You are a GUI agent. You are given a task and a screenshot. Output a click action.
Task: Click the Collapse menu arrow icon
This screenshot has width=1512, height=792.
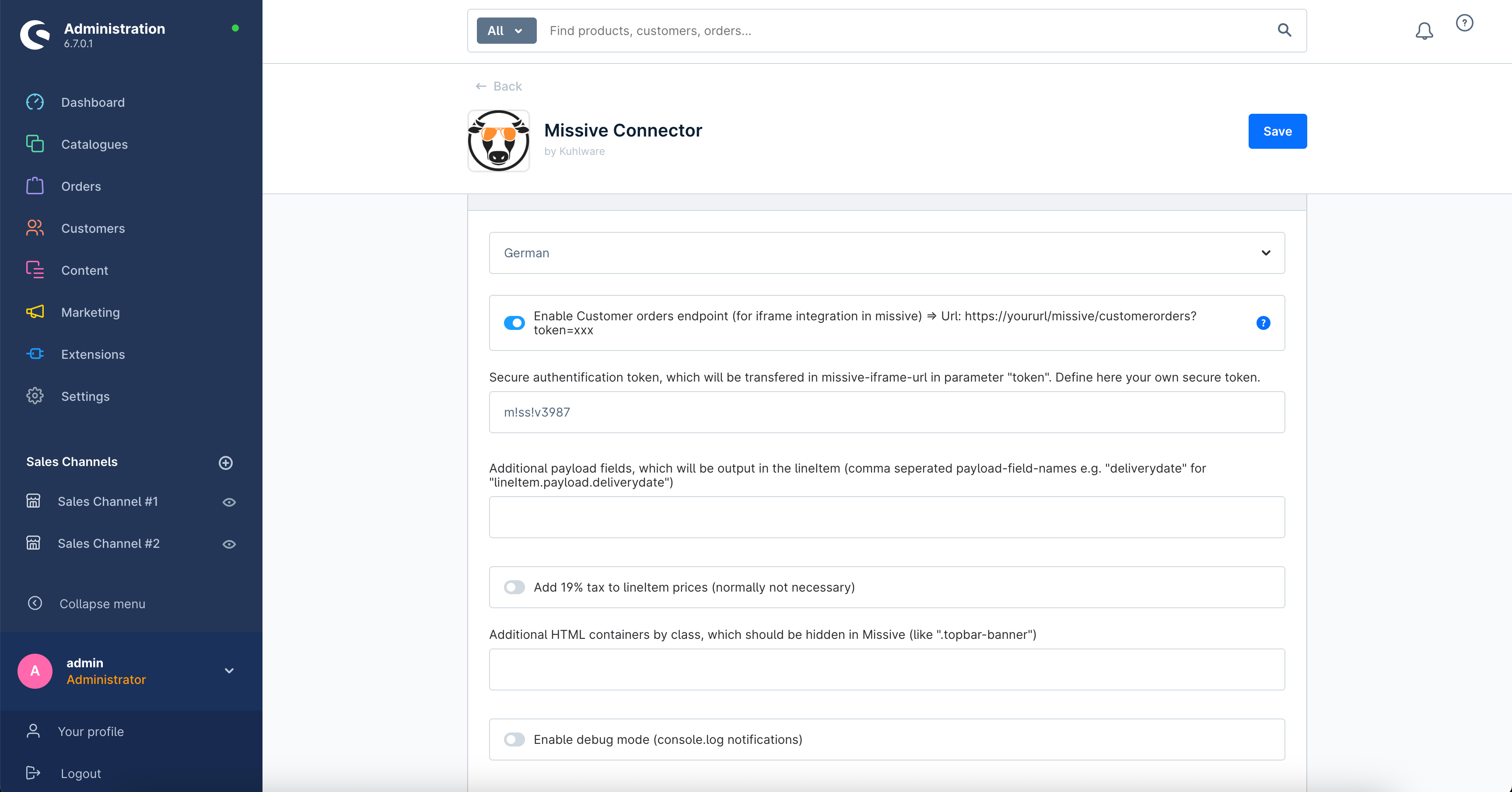click(x=35, y=603)
